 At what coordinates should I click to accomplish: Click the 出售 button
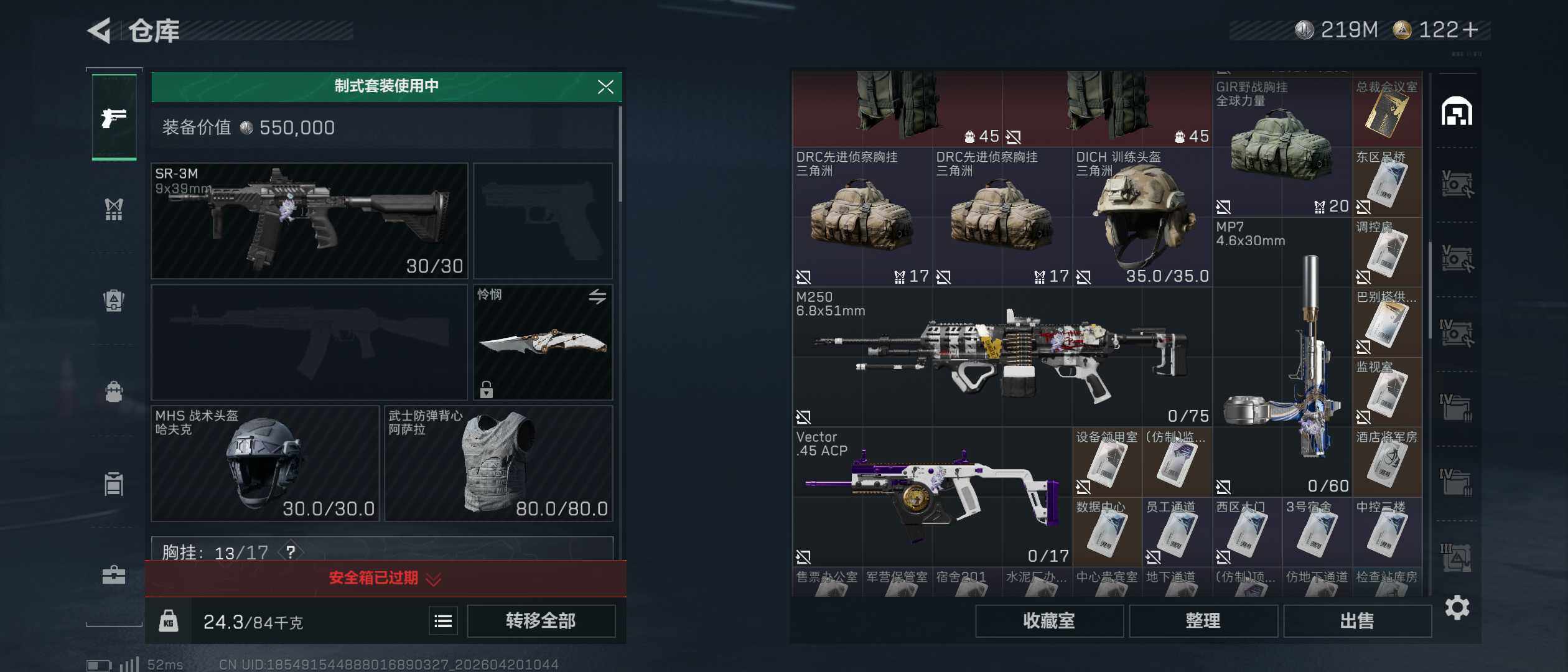point(1357,621)
